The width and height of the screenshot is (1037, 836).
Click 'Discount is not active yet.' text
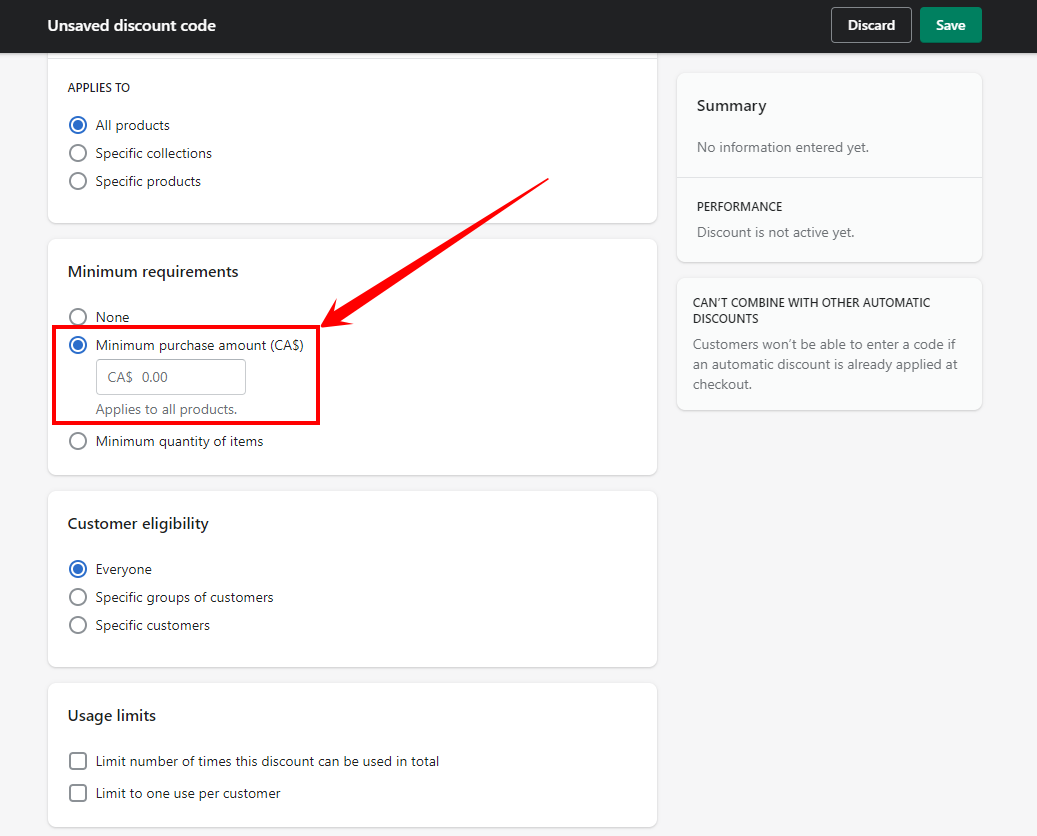click(776, 232)
